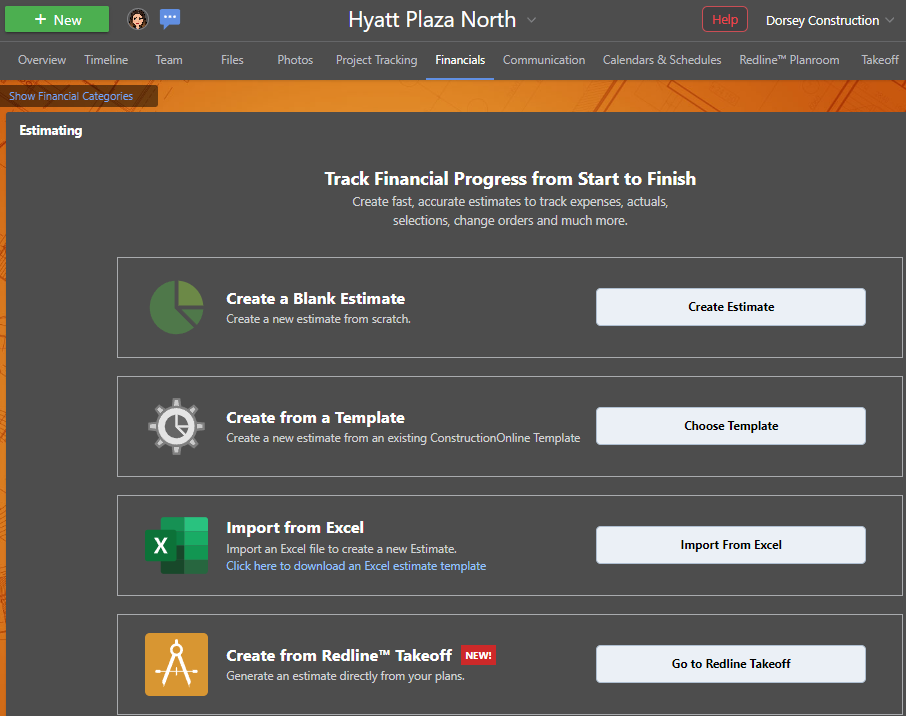The image size is (906, 716).
Task: Expand the Hyatt Plaza North project dropdown
Action: (x=531, y=20)
